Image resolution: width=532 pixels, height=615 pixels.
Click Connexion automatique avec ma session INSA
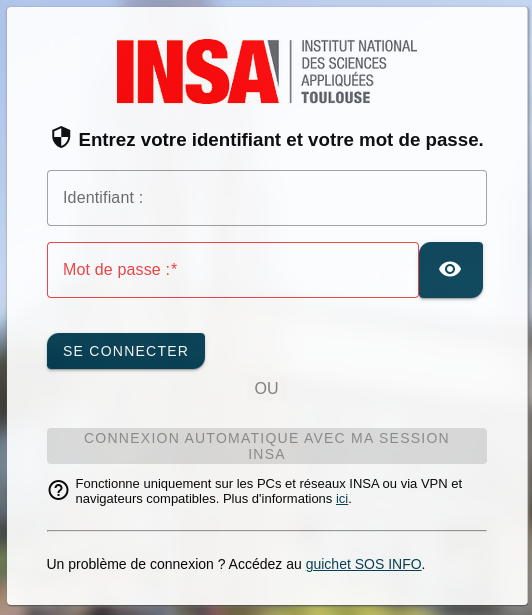pyautogui.click(x=267, y=446)
